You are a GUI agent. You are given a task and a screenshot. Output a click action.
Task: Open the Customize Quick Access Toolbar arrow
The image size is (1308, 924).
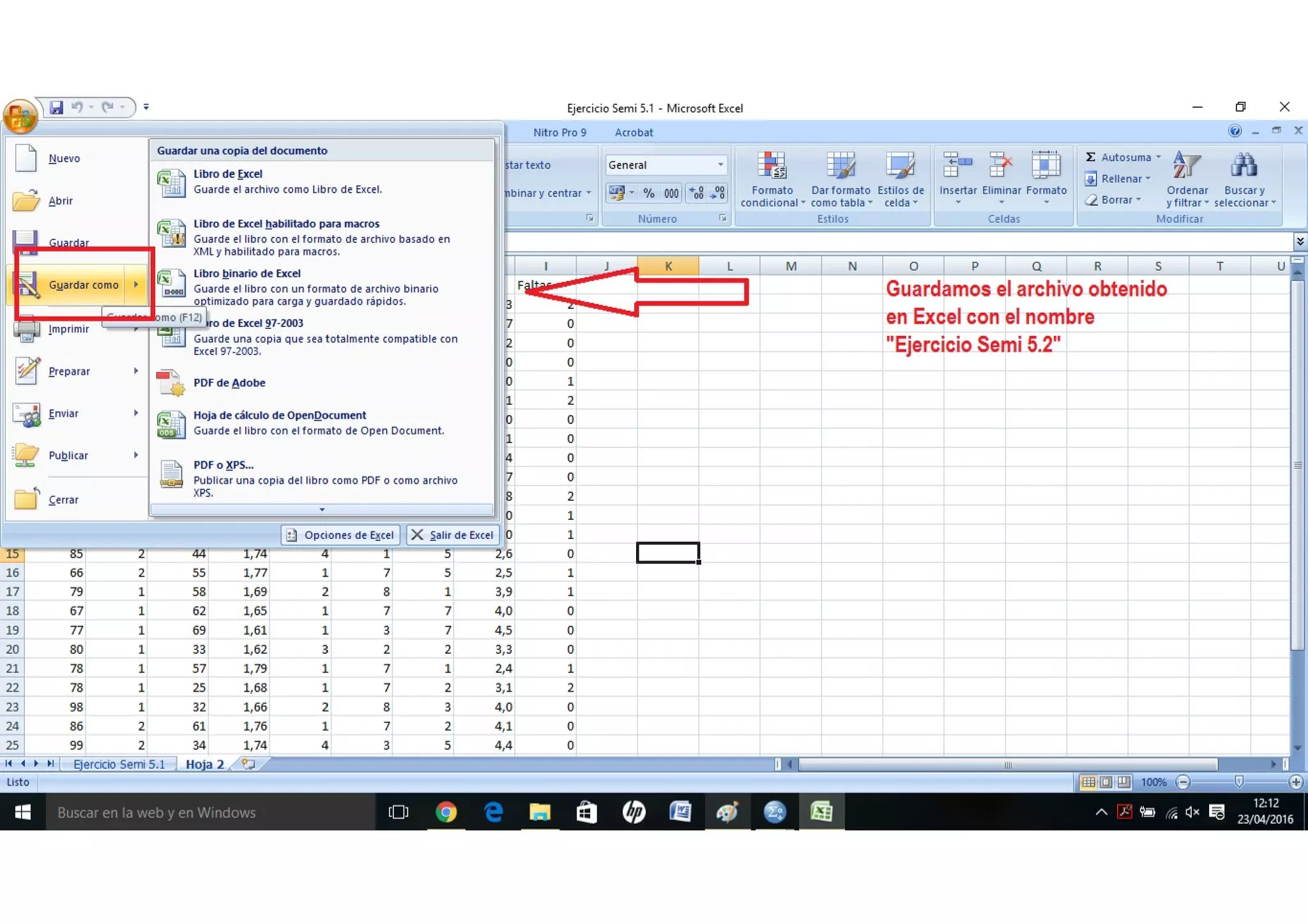(146, 107)
